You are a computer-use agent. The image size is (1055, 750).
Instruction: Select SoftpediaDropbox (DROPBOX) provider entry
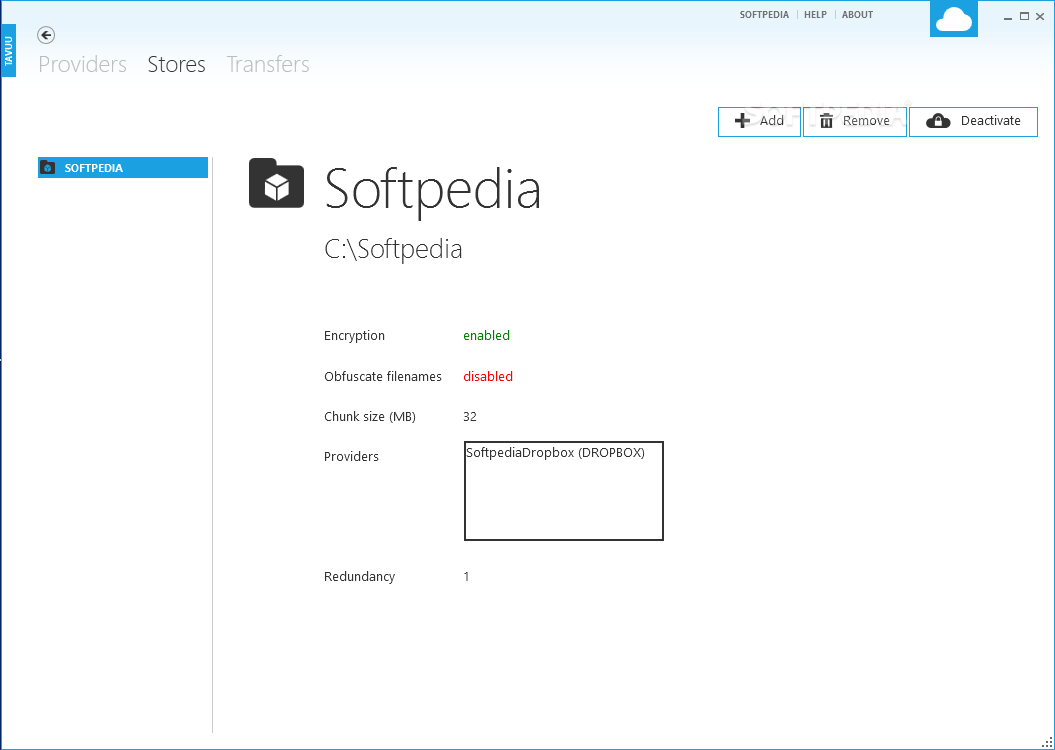point(555,453)
